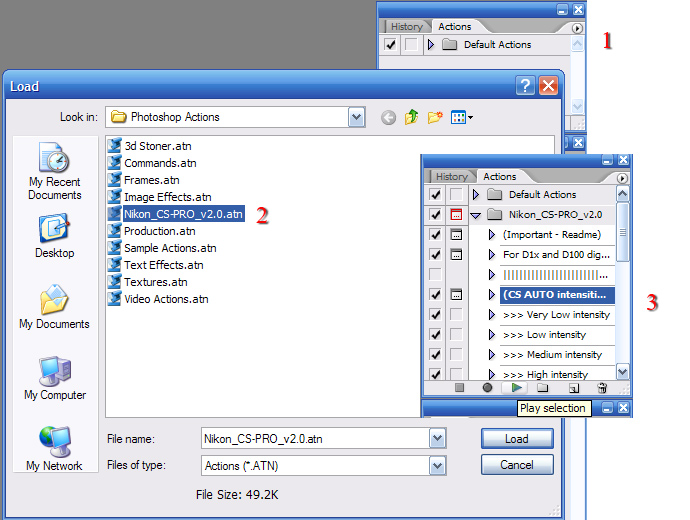Viewport: 690px width, 520px height.
Task: Open the My Recent Documents location
Action: click(55, 171)
